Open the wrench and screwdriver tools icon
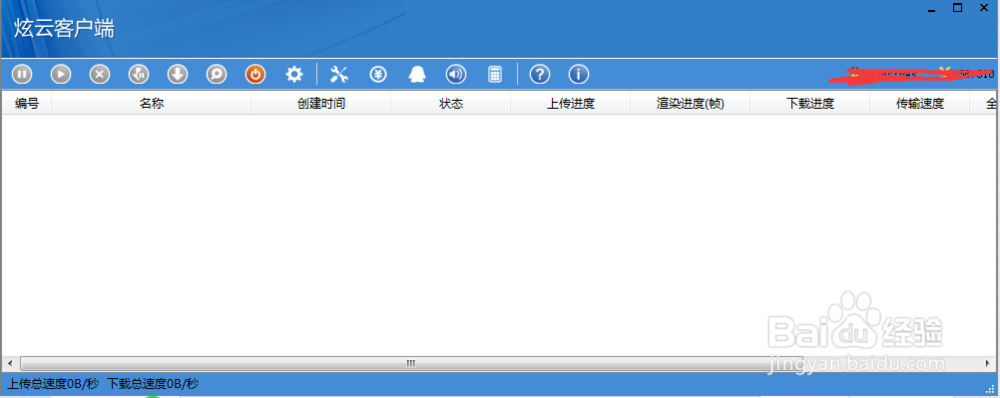The image size is (1000, 398). [339, 75]
